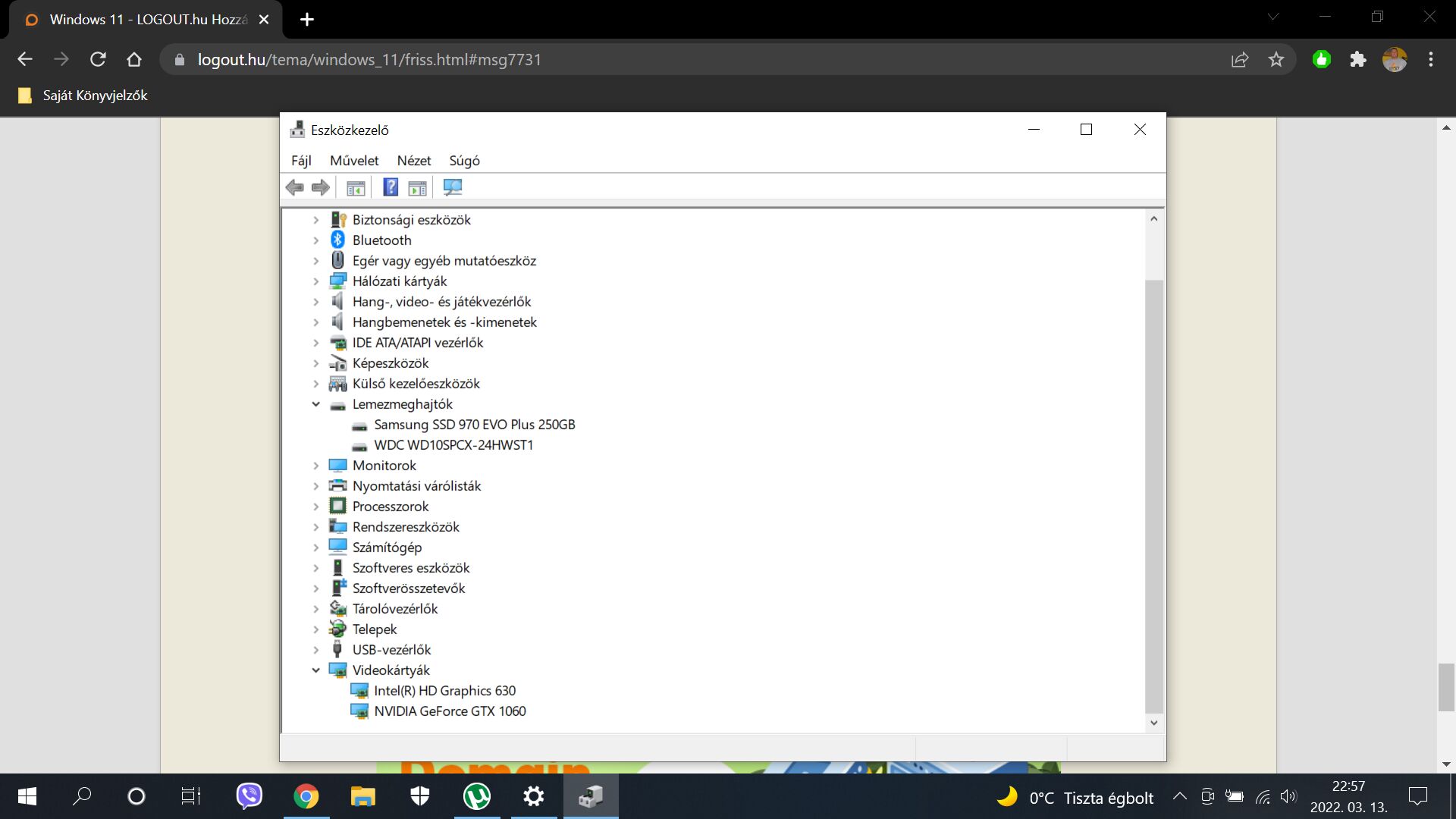Expand the Hálózati kártyák node
The image size is (1456, 819).
316,281
